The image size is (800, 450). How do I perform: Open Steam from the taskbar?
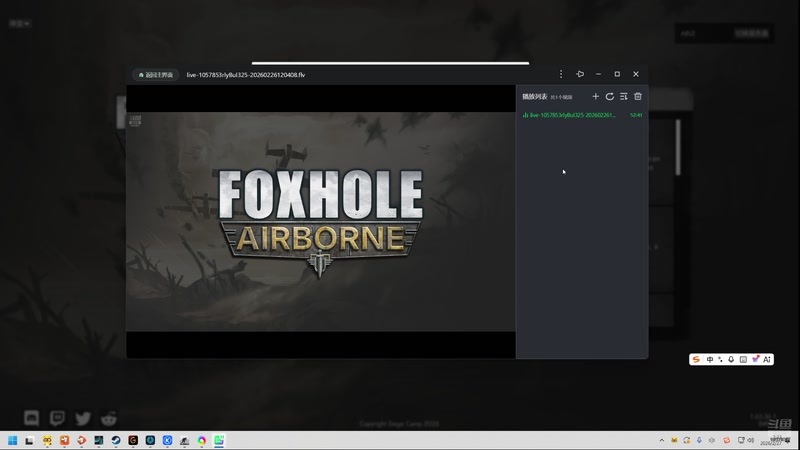click(116, 440)
